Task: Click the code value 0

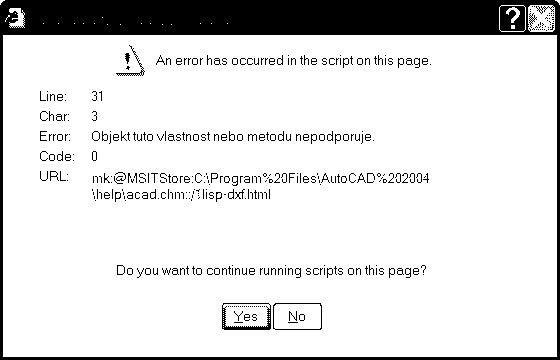Action: tap(94, 156)
